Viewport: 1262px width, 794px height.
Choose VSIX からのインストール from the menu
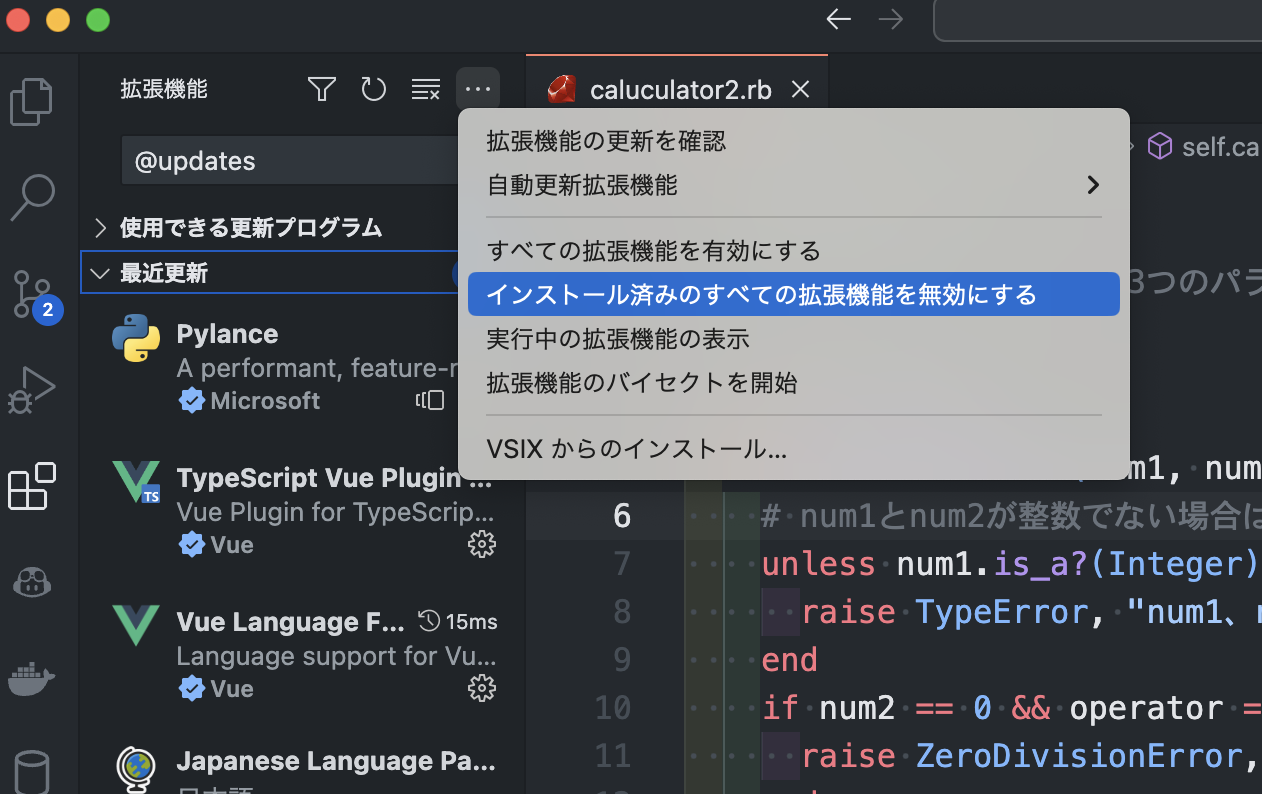pyautogui.click(x=793, y=448)
